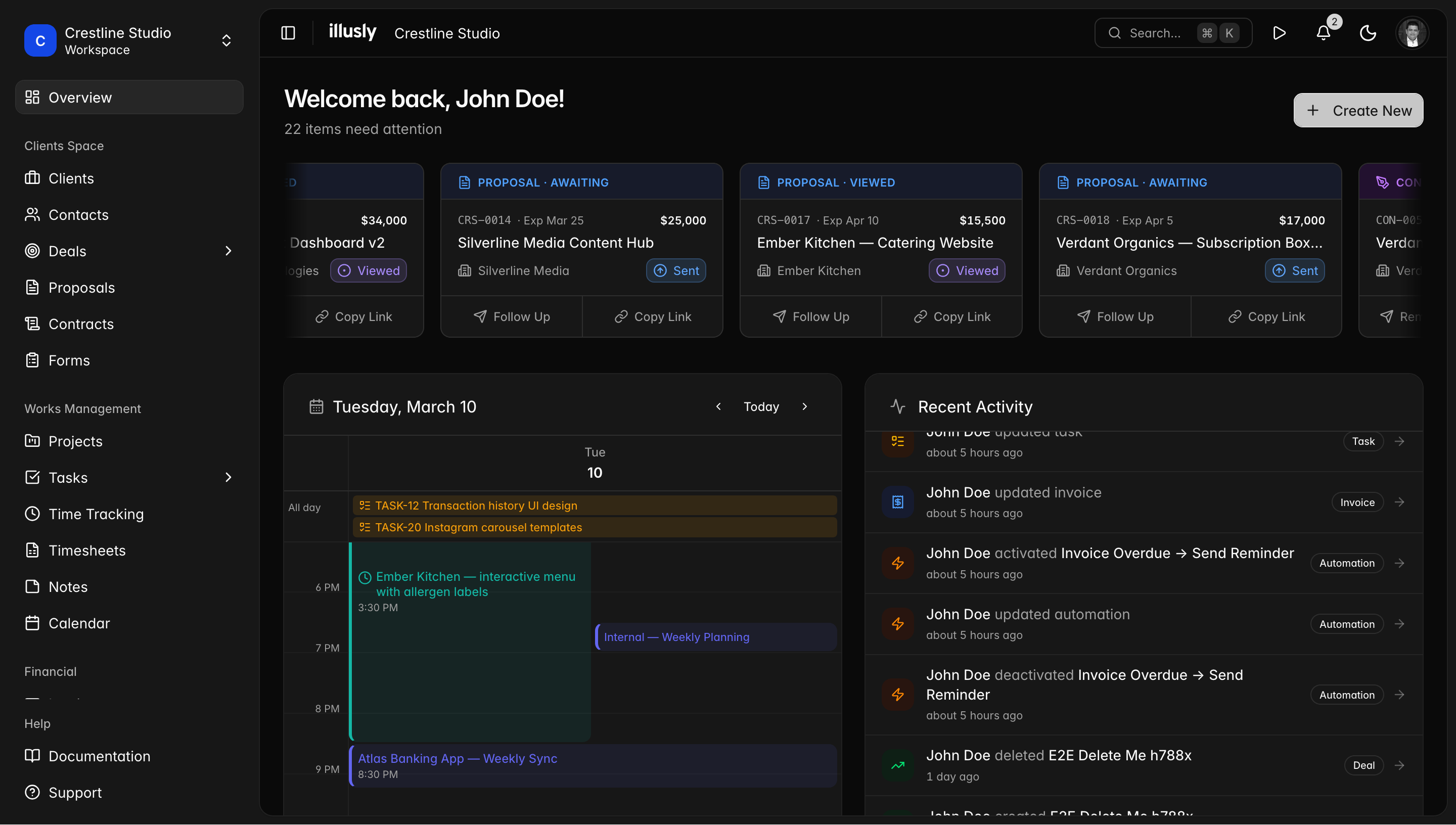
Task: Click lightning icon beside updated automation
Action: click(x=897, y=624)
